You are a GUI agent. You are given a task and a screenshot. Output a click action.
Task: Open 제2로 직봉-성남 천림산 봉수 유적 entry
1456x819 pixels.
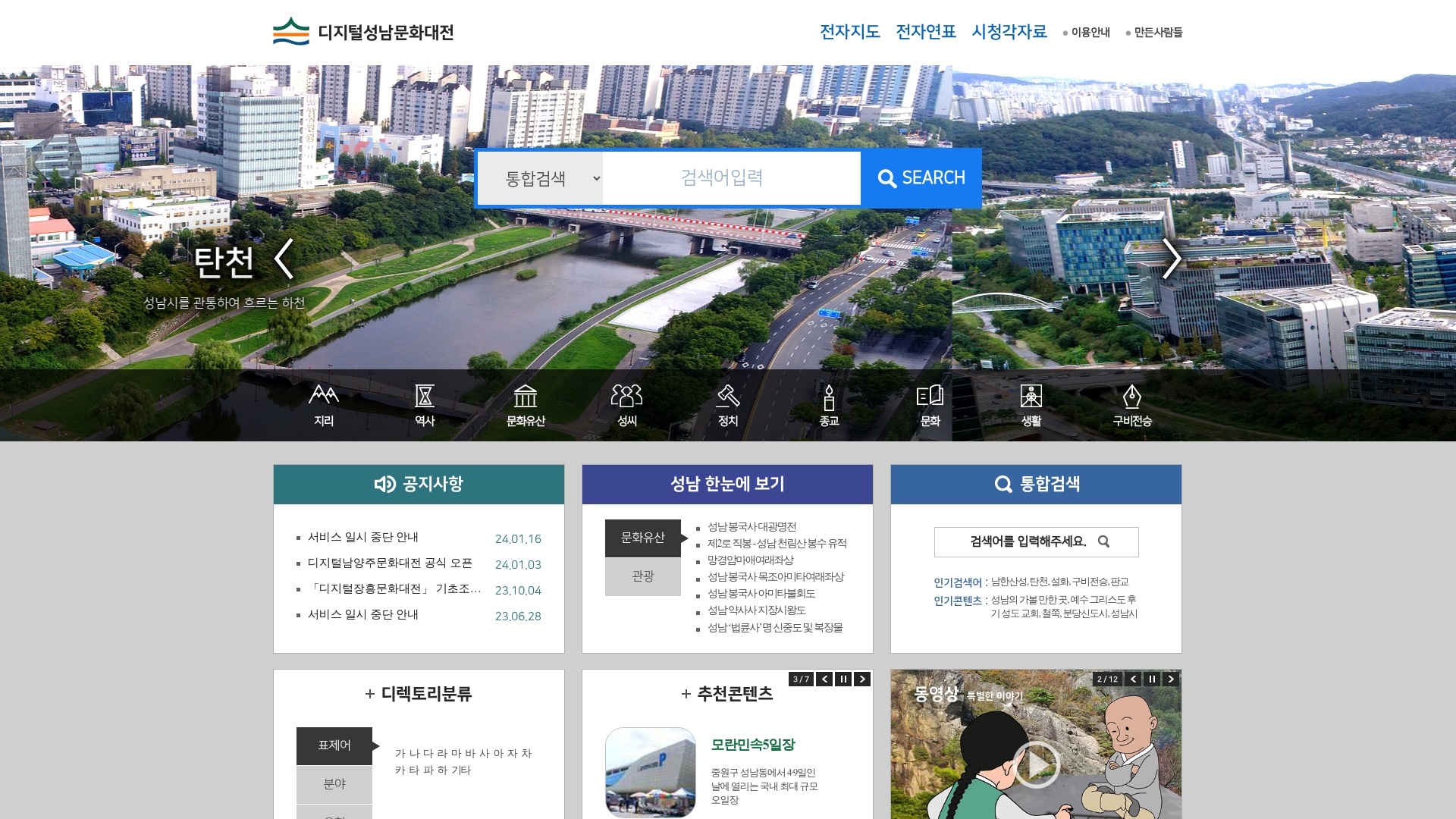[x=777, y=544]
